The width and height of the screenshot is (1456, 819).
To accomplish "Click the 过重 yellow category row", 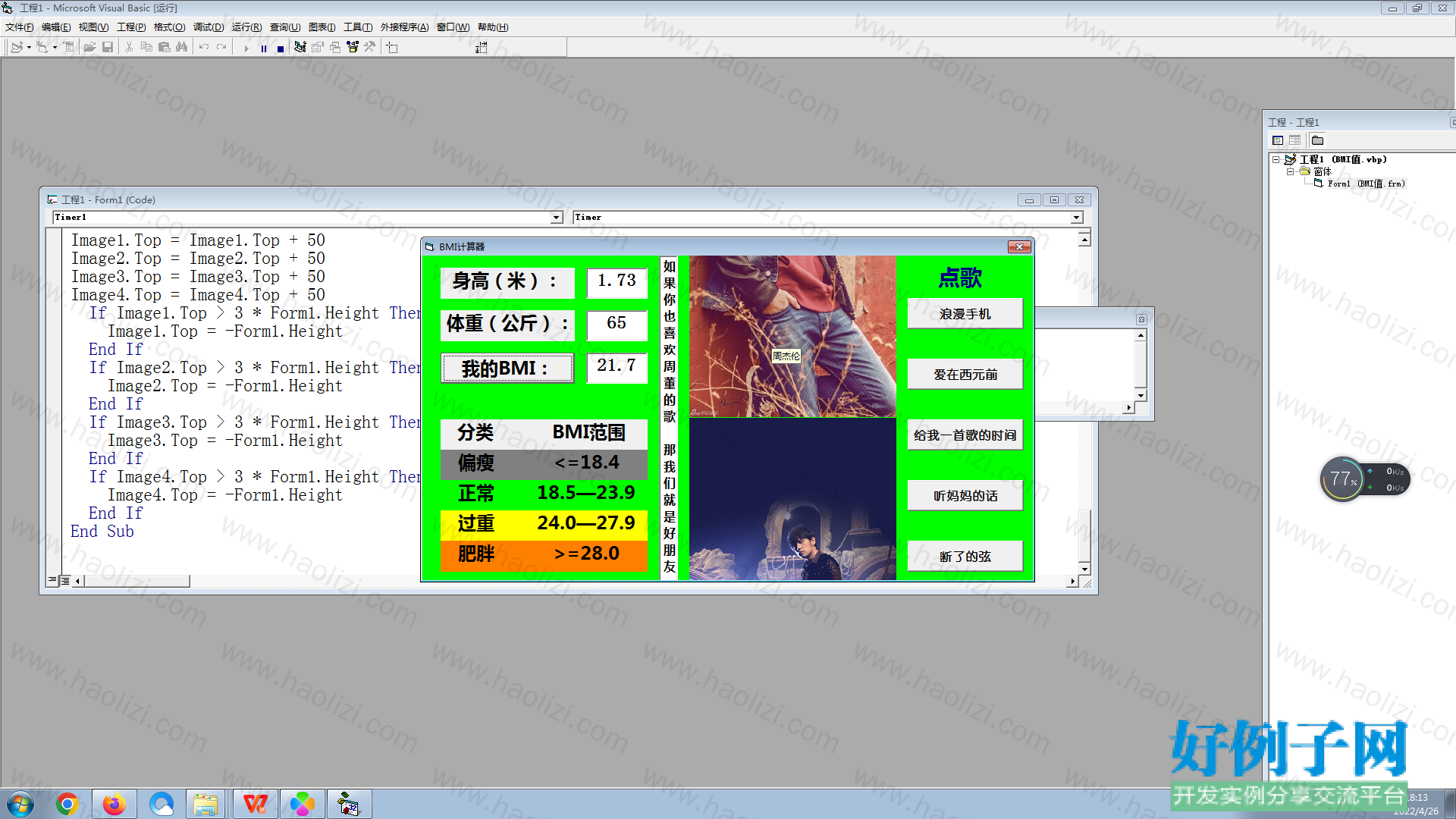I will coord(544,524).
